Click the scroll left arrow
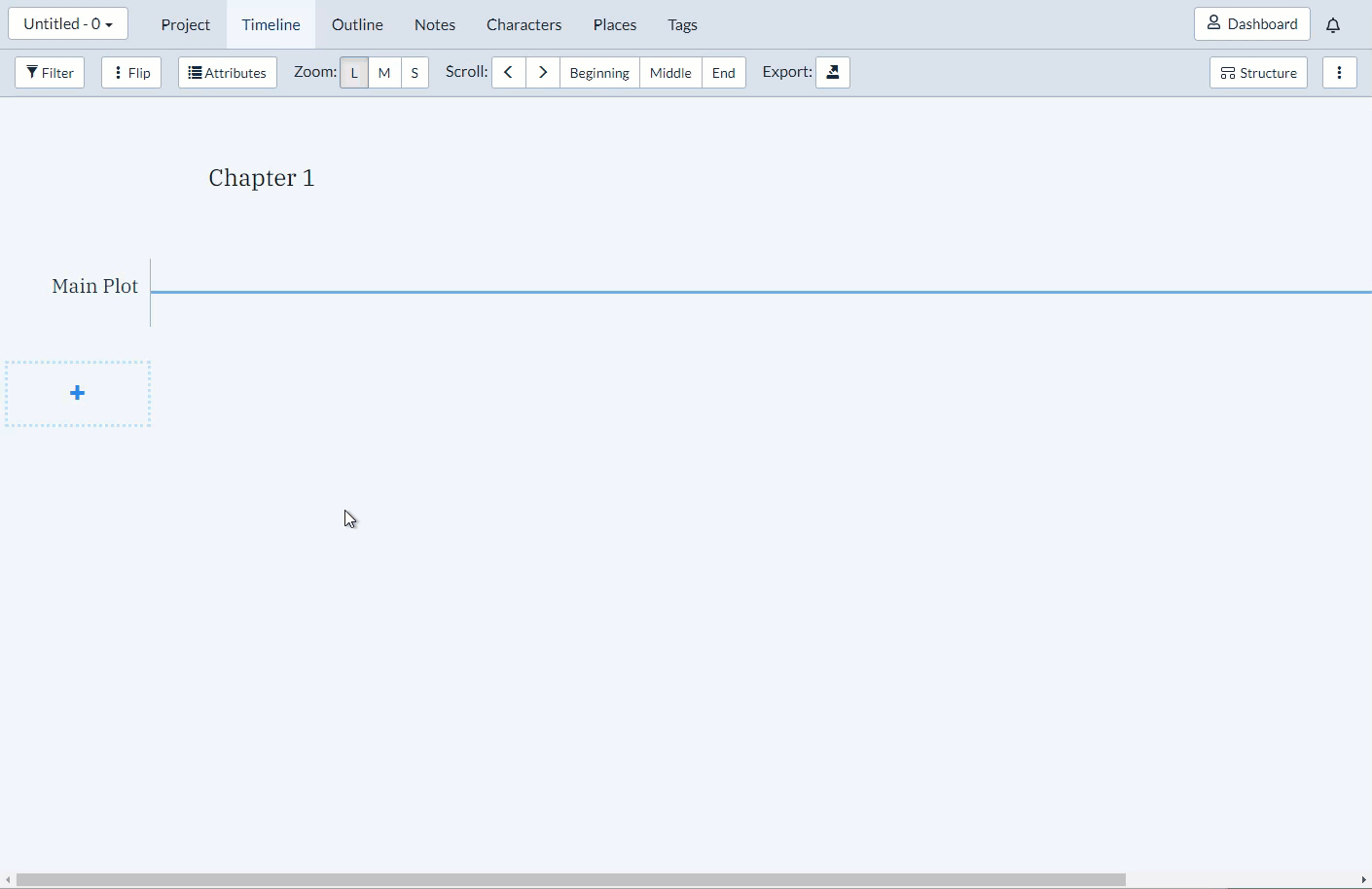This screenshot has height=889, width=1372. pos(509,73)
